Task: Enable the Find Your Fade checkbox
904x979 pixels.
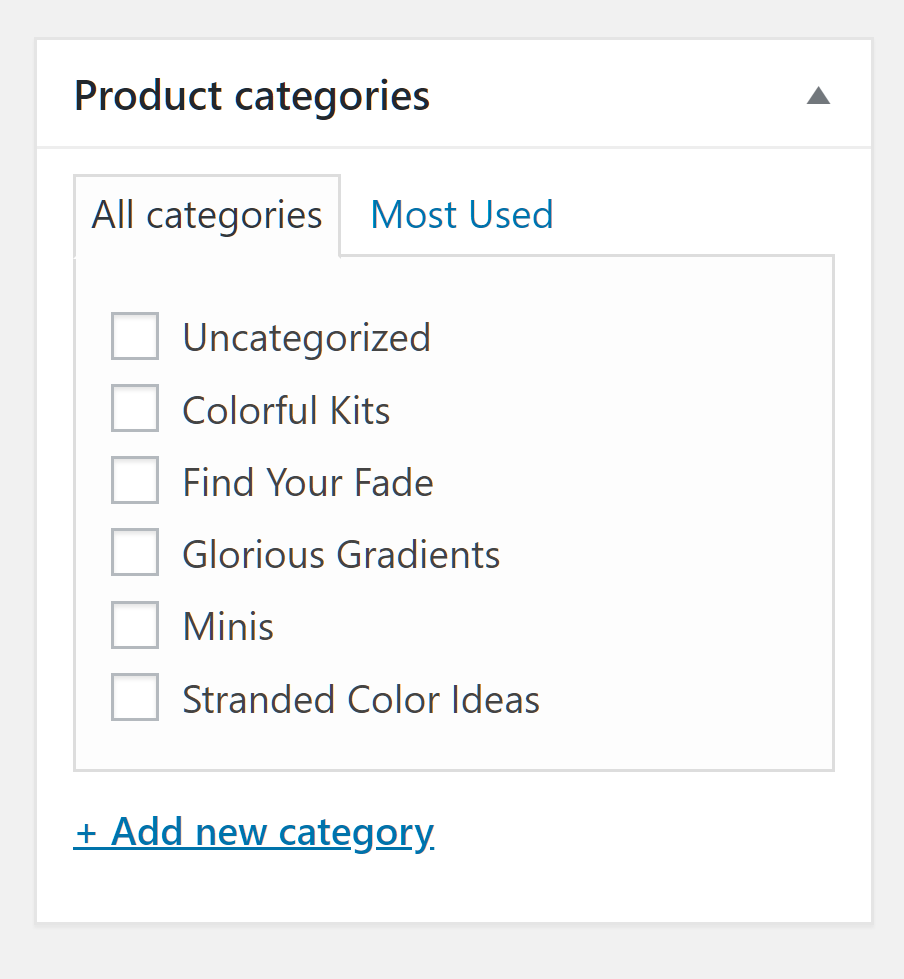Action: (135, 481)
